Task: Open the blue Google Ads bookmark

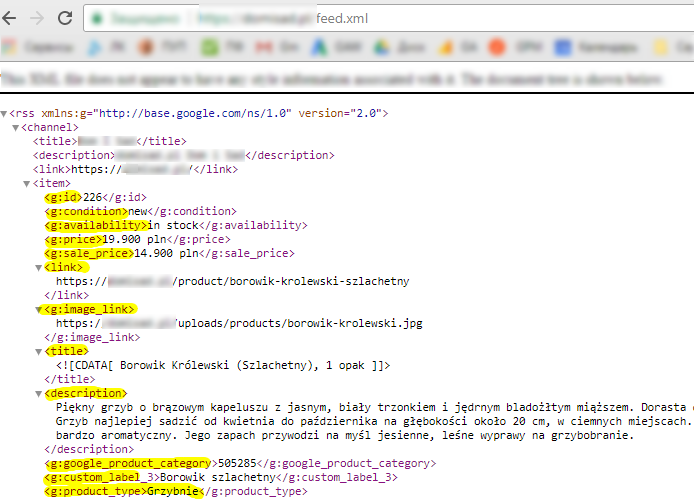Action: tap(319, 47)
